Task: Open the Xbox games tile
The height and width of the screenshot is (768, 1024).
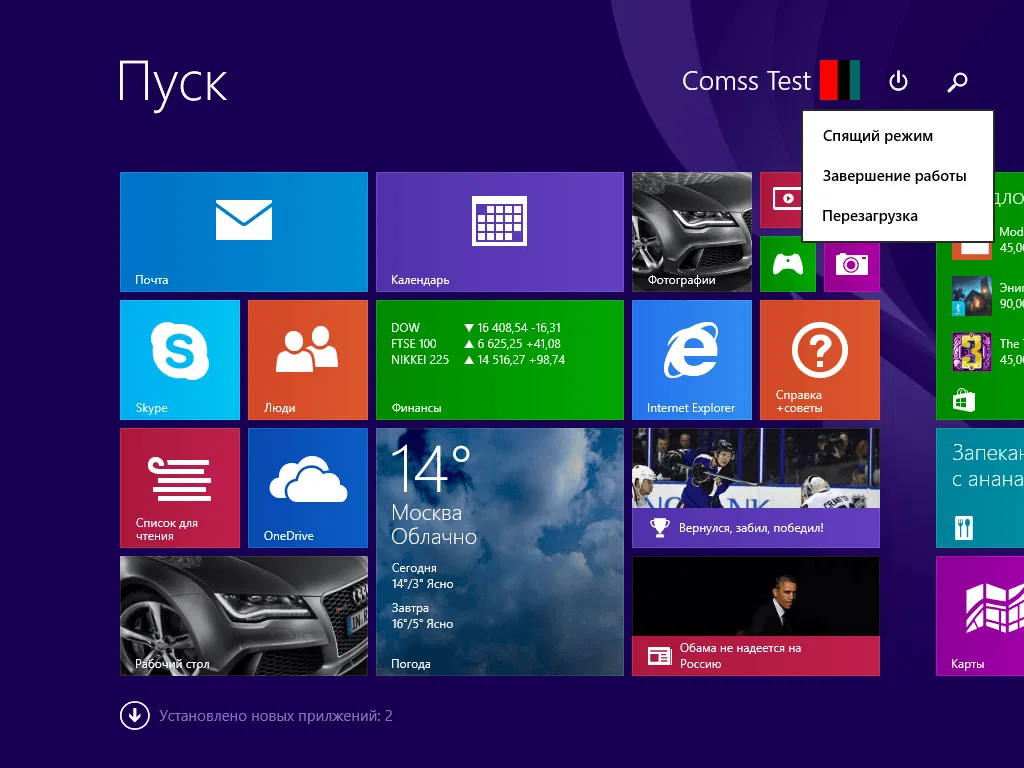Action: click(x=787, y=265)
